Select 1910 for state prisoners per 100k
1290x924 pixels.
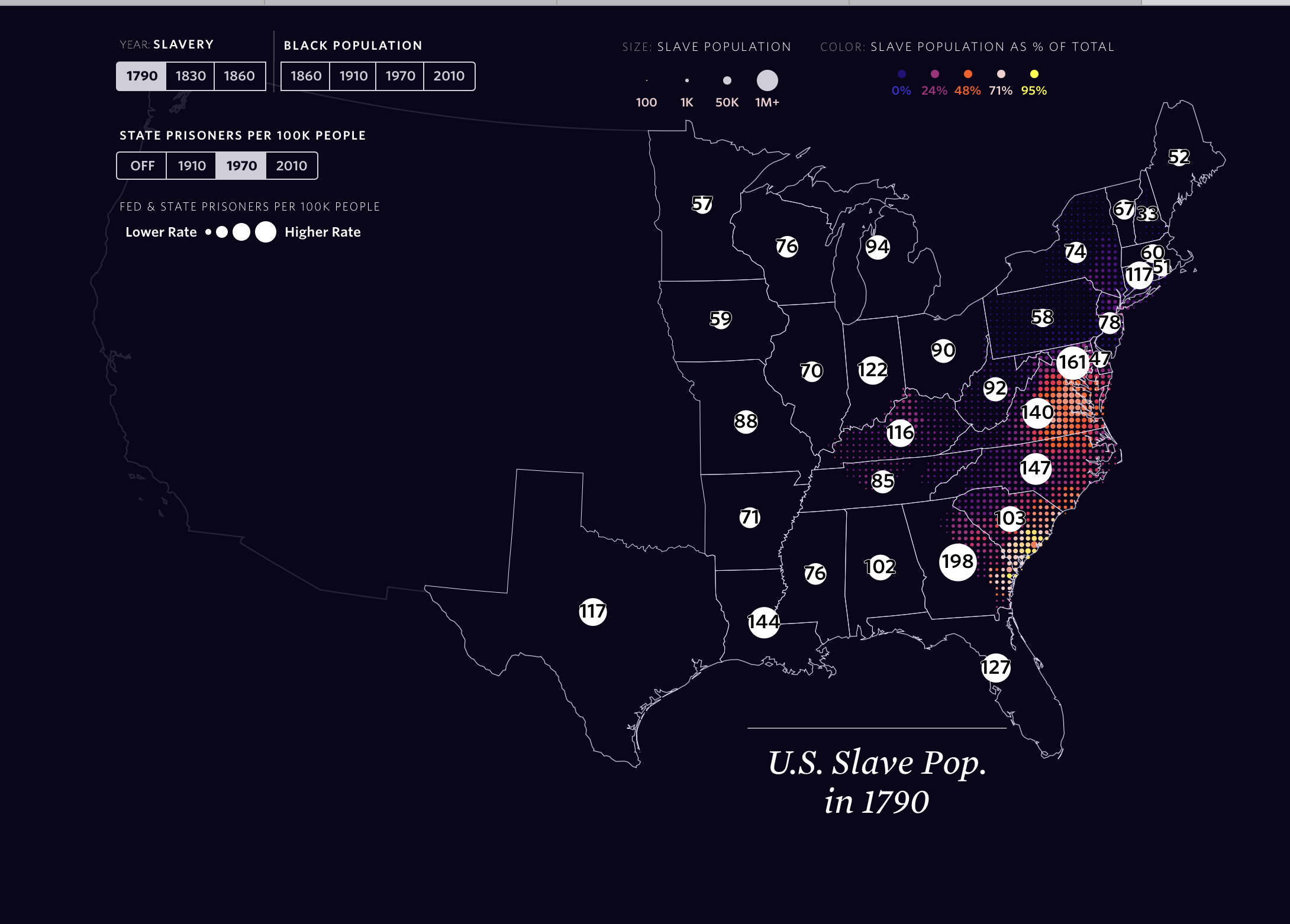191,166
